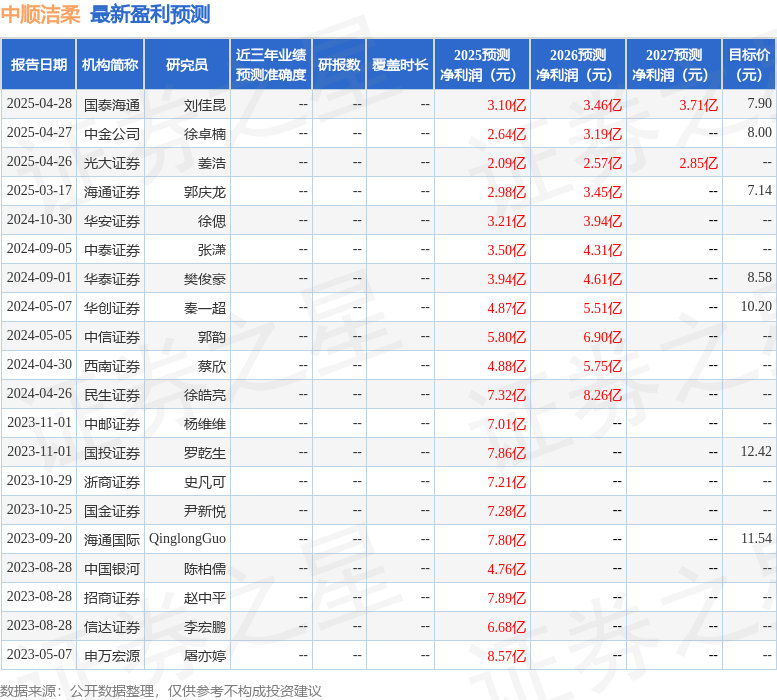
Task: Click institution 中邮证券
Action: [x=112, y=424]
